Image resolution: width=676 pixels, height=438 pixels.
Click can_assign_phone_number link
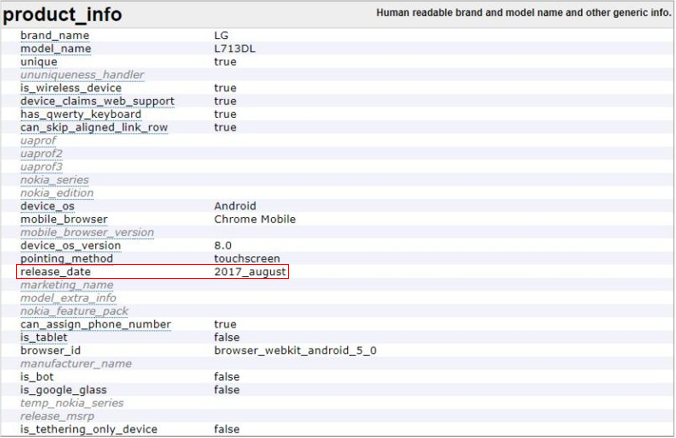click(96, 324)
